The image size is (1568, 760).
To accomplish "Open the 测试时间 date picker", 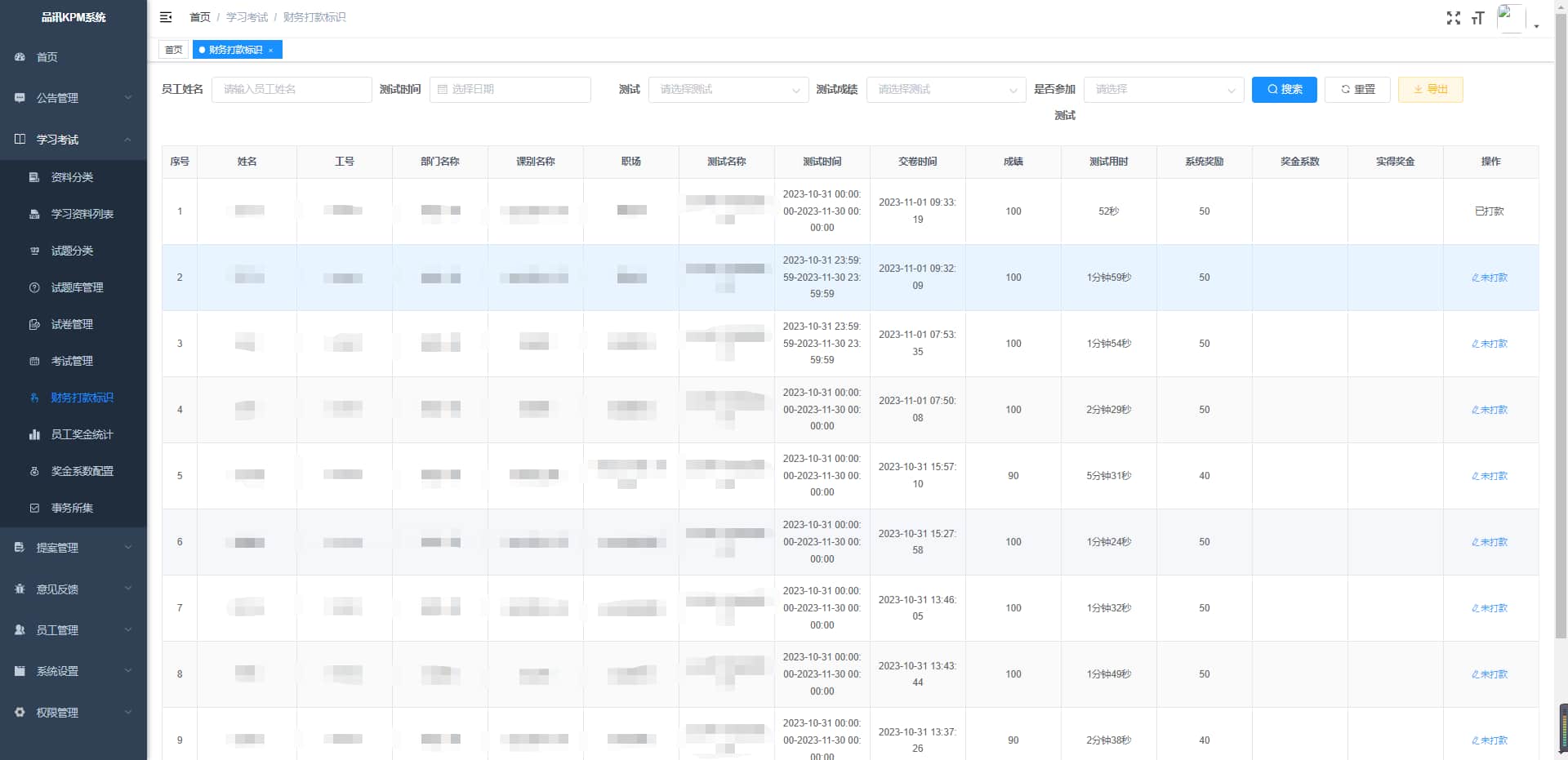I will pyautogui.click(x=510, y=90).
